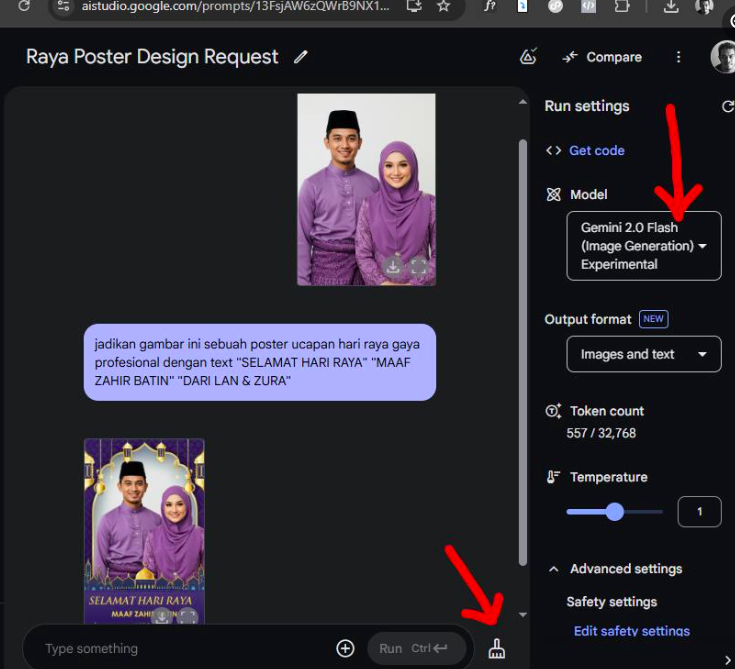Add media with the plus circle icon
Screen dimensions: 735x669
click(345, 648)
